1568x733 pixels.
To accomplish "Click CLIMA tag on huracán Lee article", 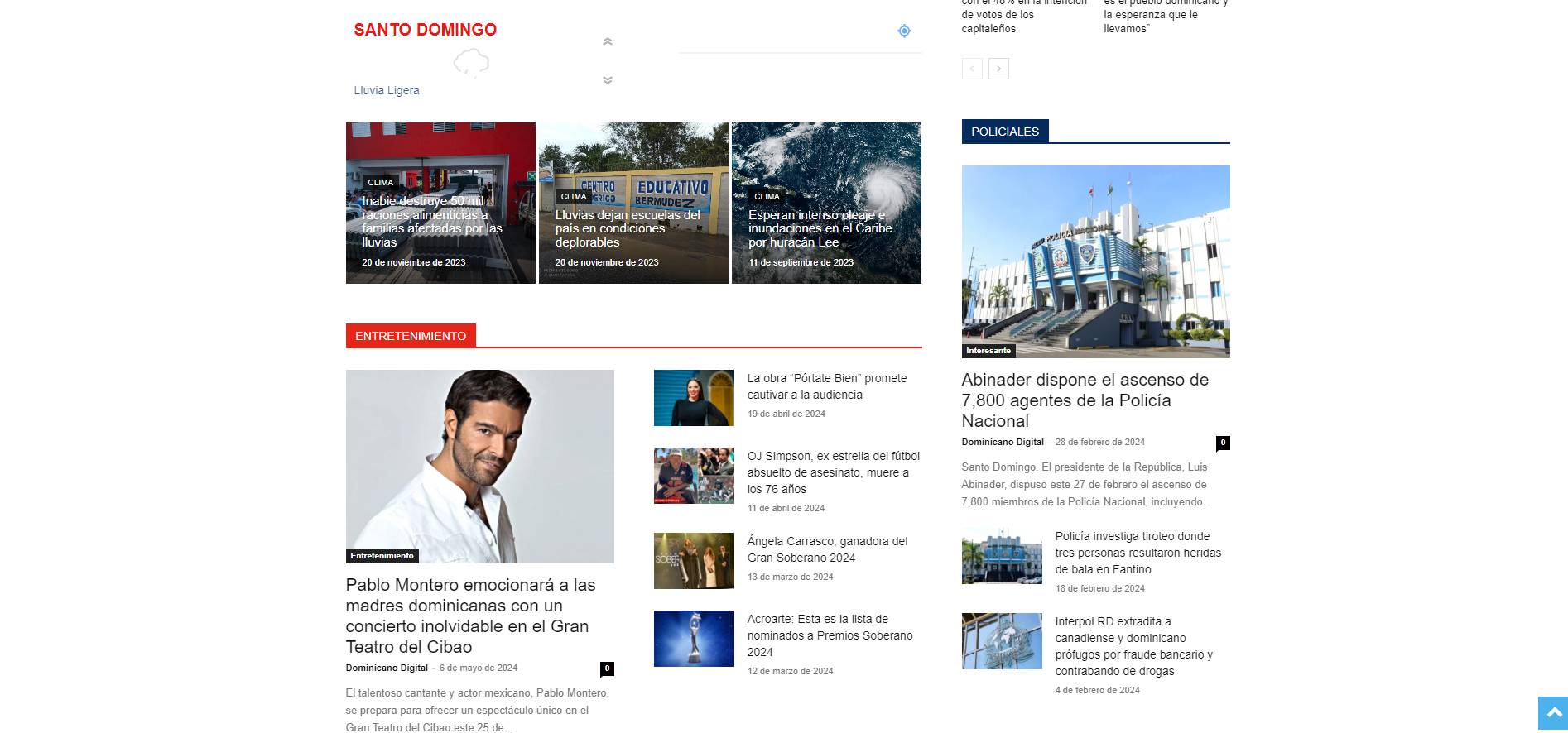I will pos(767,196).
